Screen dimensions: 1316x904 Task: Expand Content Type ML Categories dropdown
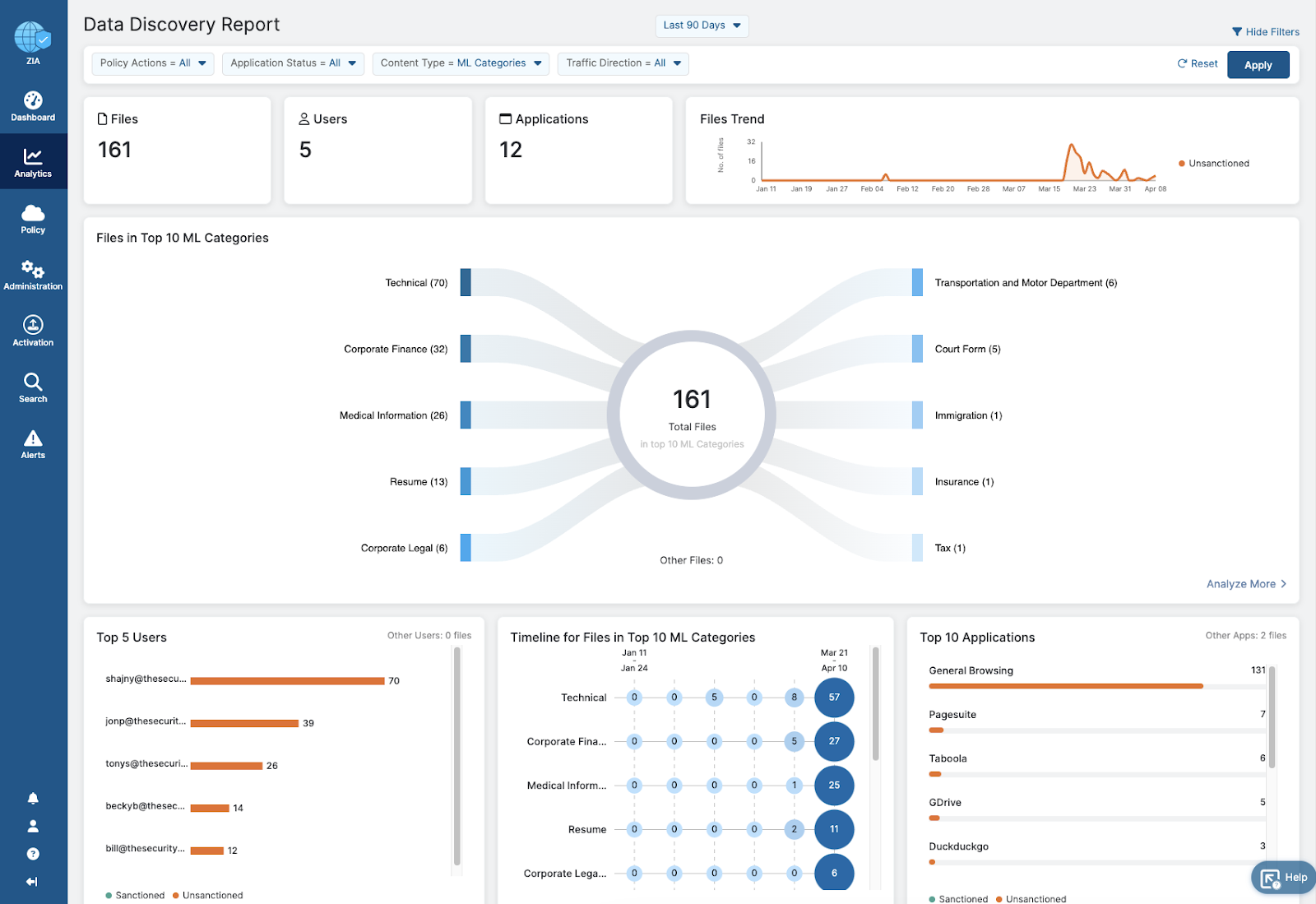tap(461, 63)
